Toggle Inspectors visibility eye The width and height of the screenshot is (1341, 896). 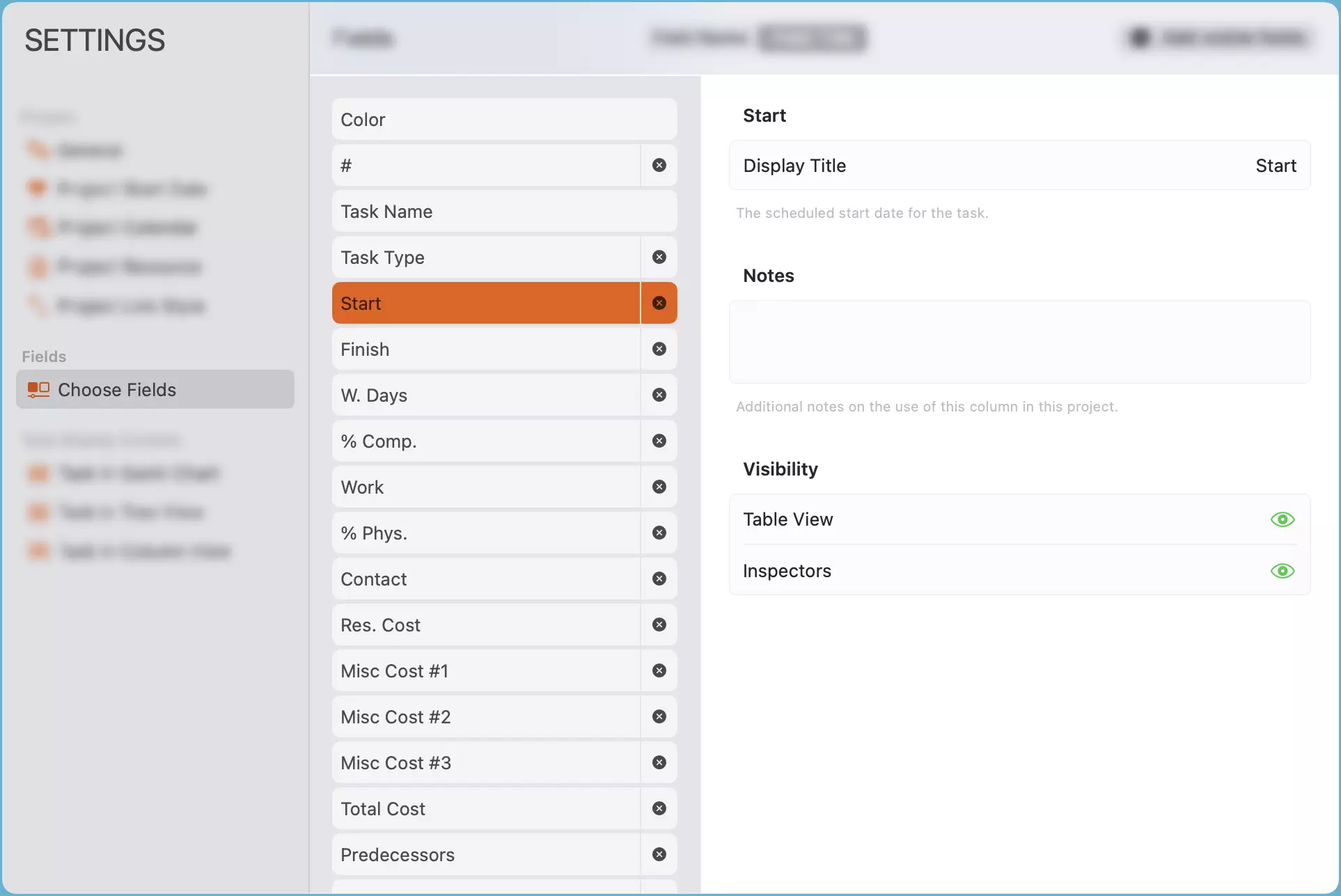click(1282, 572)
